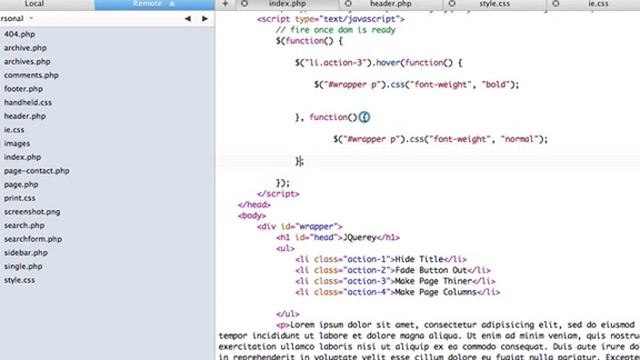Click the closing head tag
Screen dimensions: 640x360
tap(254, 205)
